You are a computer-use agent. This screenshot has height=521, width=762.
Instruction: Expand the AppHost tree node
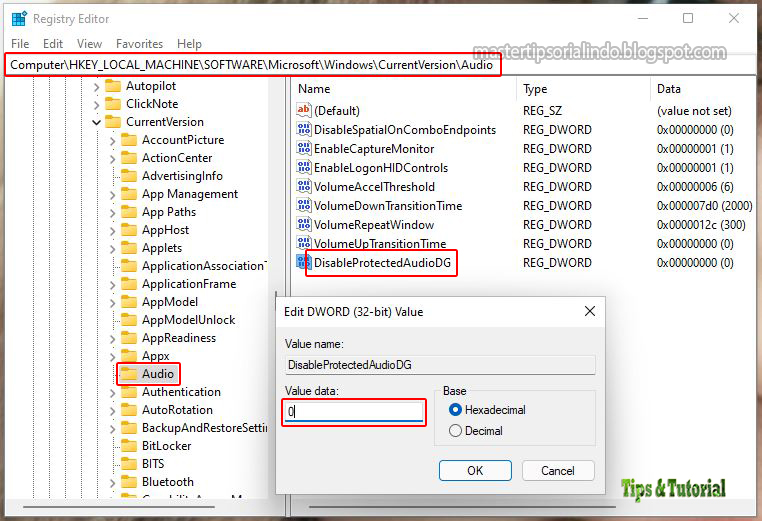click(x=112, y=231)
